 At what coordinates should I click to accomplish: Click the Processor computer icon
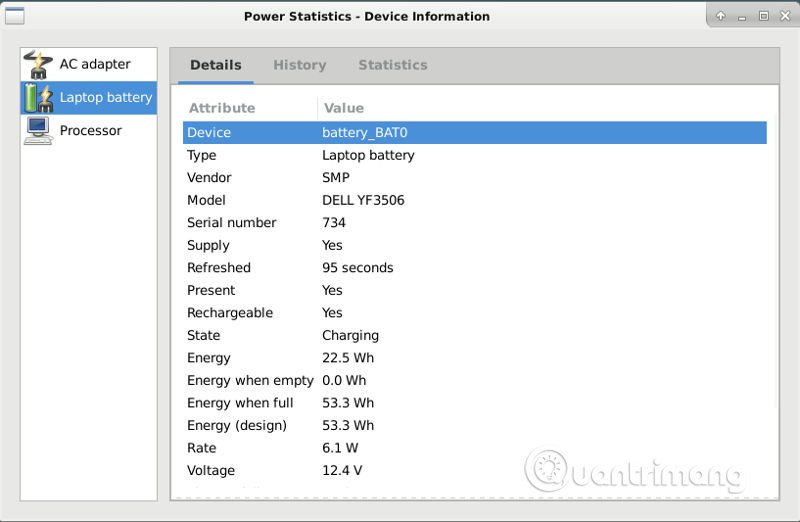pyautogui.click(x=38, y=131)
